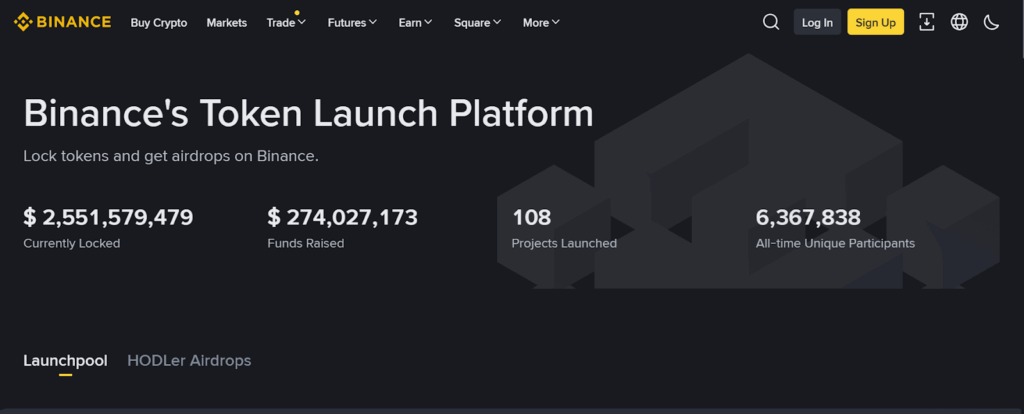
Task: Expand the Earn dropdown menu
Action: (x=415, y=22)
